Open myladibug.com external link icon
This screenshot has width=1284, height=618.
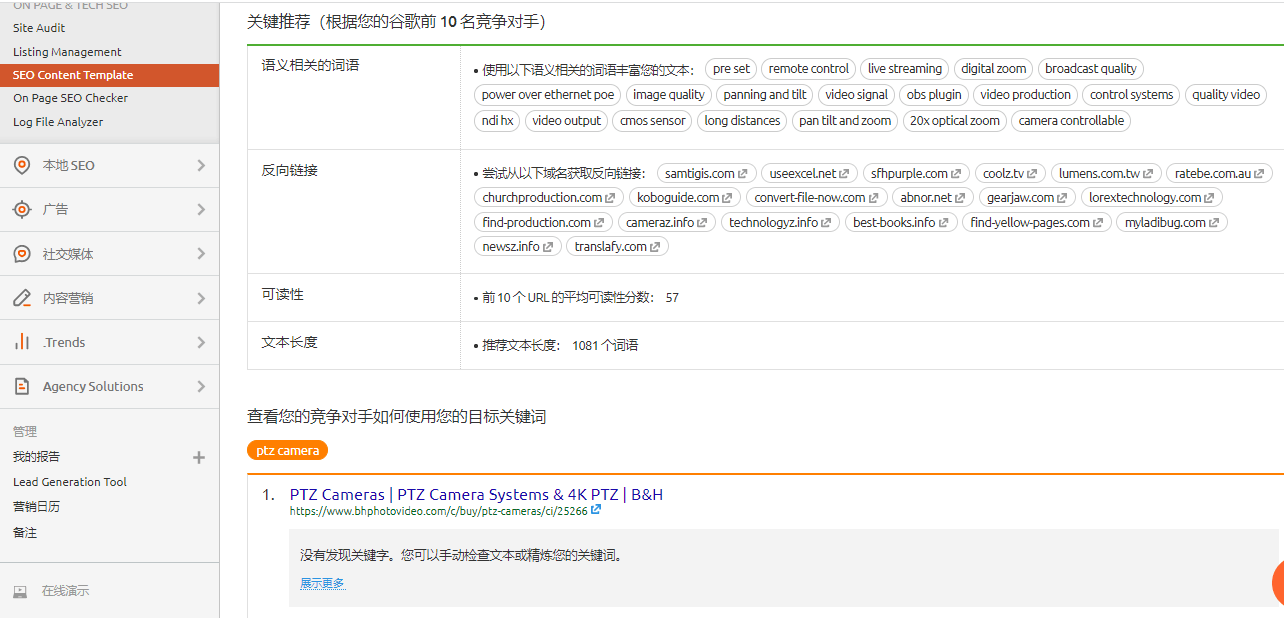pyautogui.click(x=1215, y=222)
